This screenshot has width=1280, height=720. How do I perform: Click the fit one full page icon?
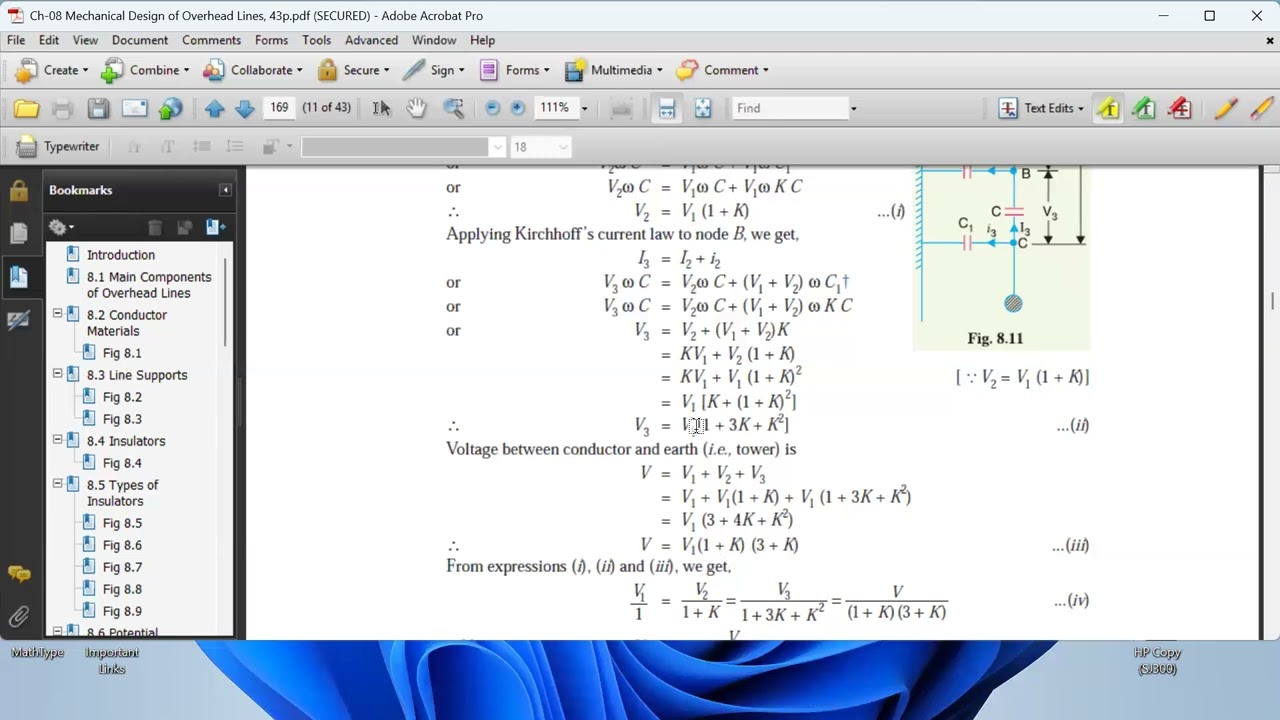703,108
